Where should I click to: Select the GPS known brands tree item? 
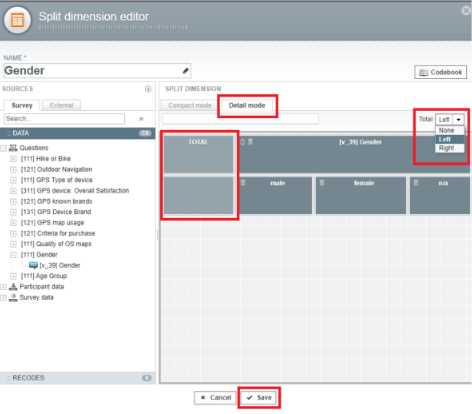[x=56, y=202]
